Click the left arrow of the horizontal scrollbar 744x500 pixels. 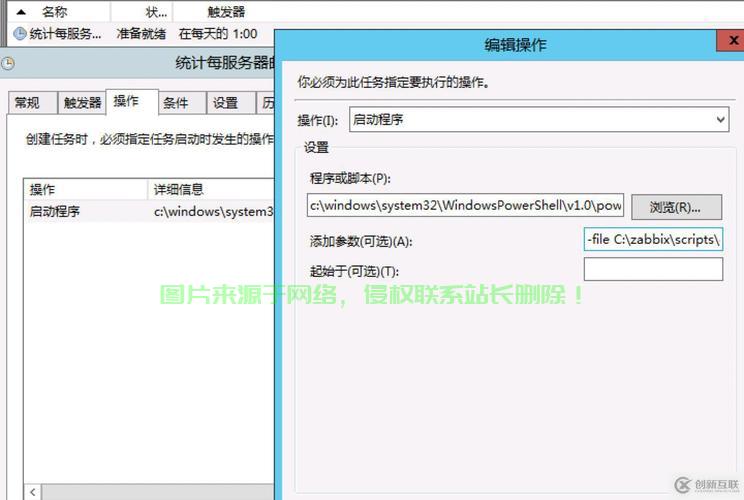(34, 492)
